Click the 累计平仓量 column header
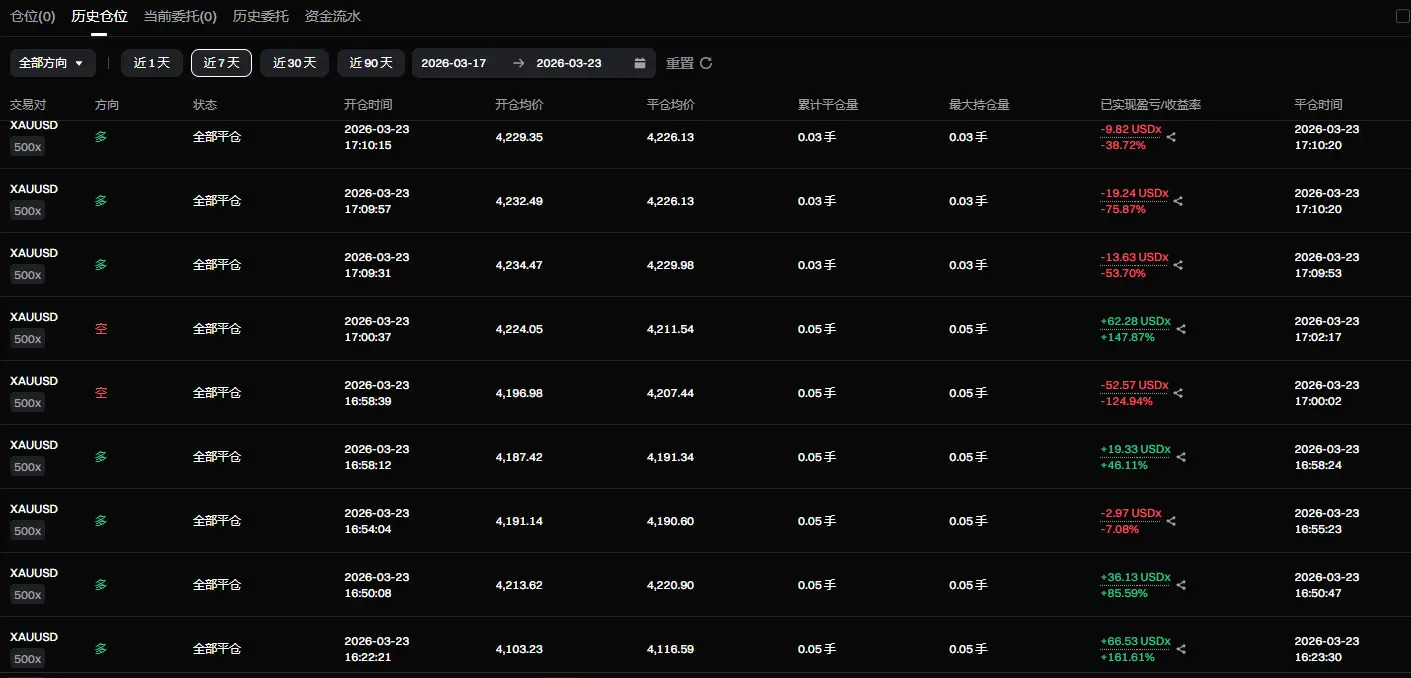The image size is (1411, 678). click(828, 105)
